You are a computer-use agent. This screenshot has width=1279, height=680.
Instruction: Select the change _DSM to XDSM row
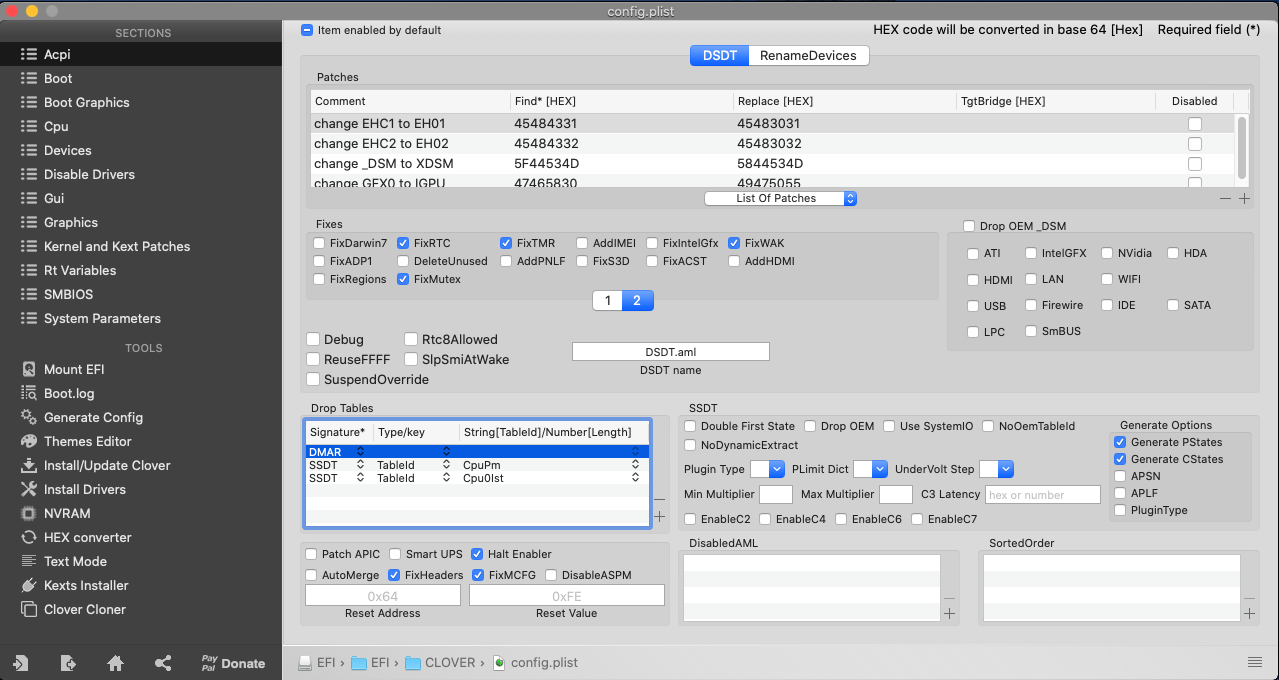(772, 163)
